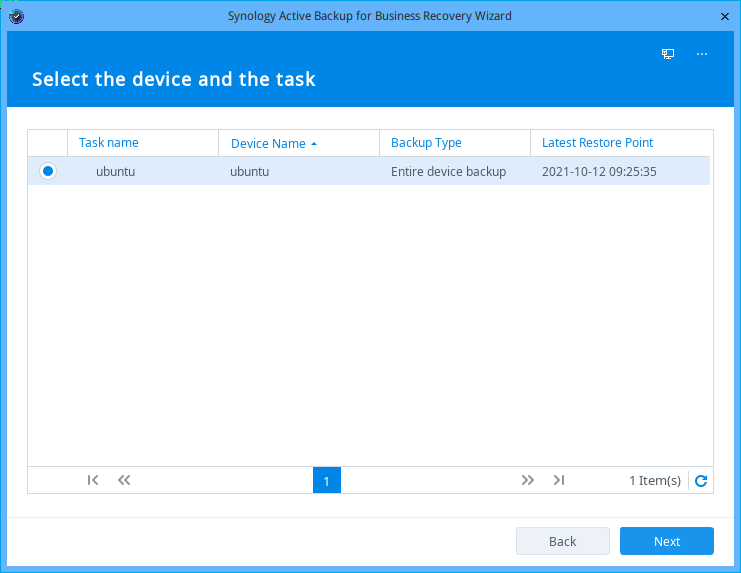Click 'ubuntu' in Task name column
The height and width of the screenshot is (573, 741).
[x=116, y=171]
